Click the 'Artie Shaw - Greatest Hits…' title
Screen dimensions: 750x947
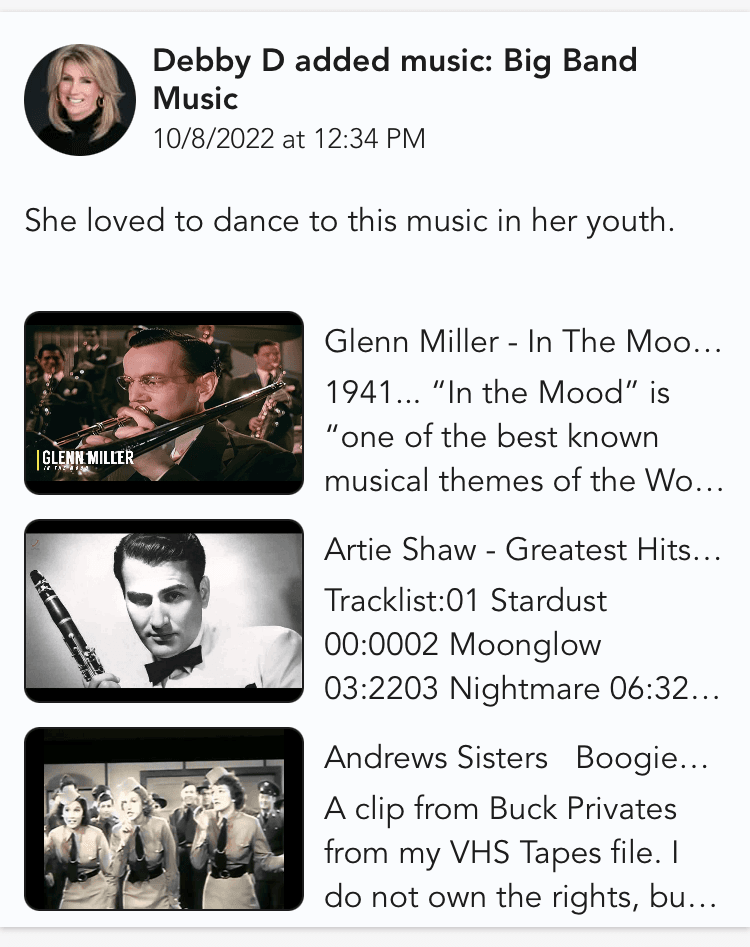pyautogui.click(x=523, y=550)
